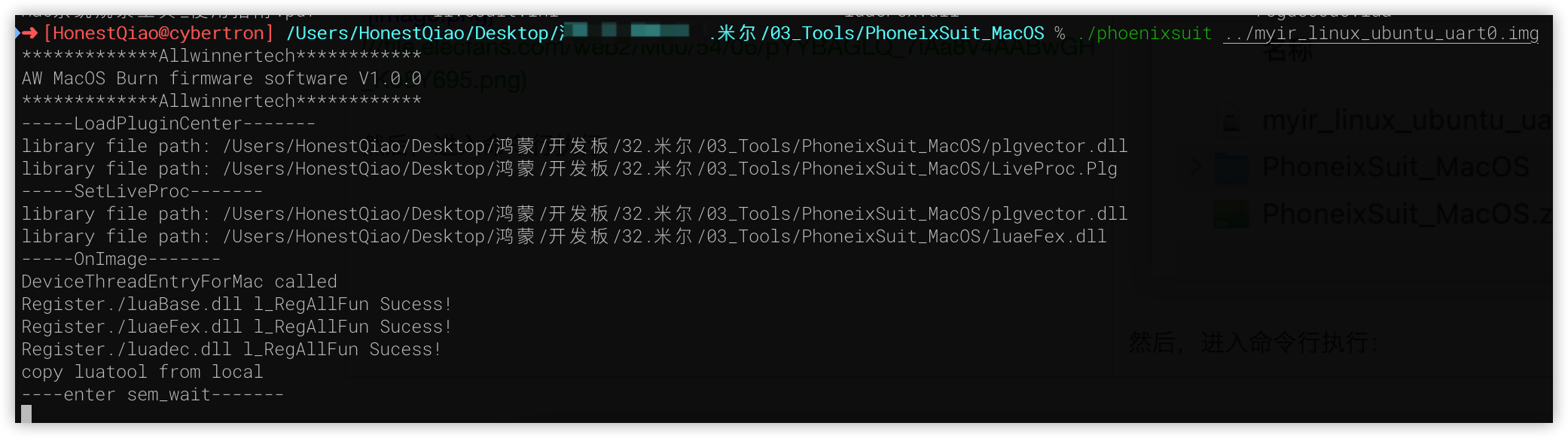This screenshot has height=438, width=1568.
Task: Click the LiveProc.Plg library path line
Action: point(569,169)
